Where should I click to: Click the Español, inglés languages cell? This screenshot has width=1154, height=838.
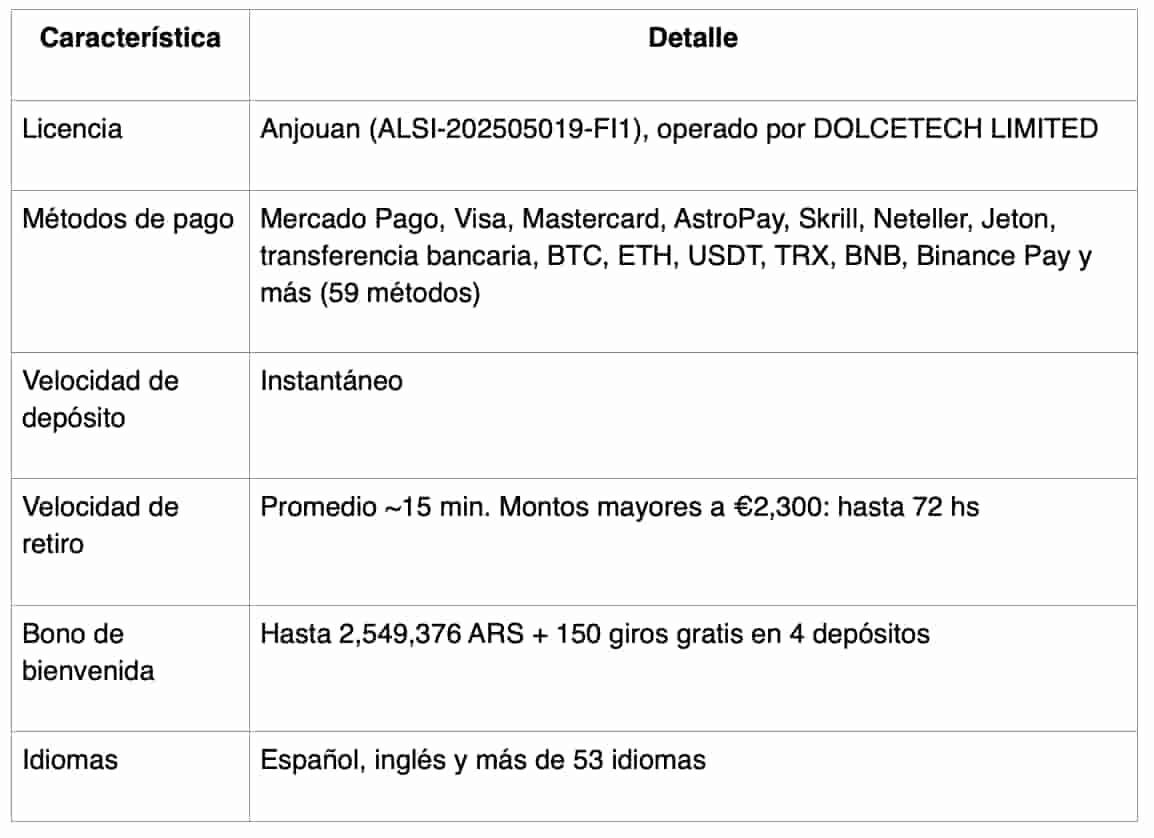(482, 760)
